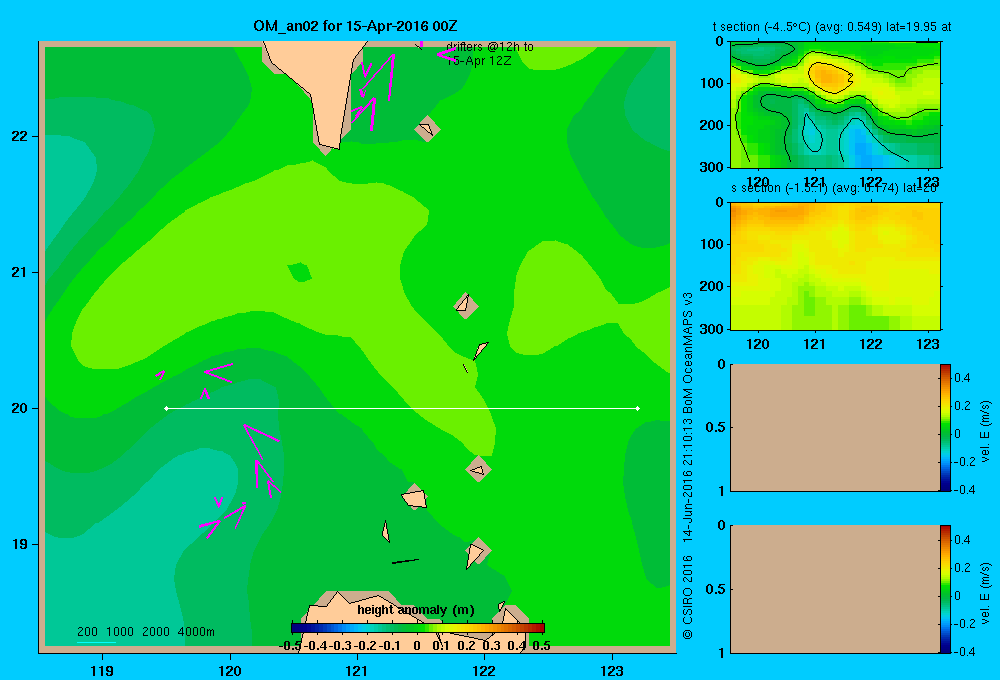
Task: Click the latitude 22 axis label on main map
Action: point(20,136)
